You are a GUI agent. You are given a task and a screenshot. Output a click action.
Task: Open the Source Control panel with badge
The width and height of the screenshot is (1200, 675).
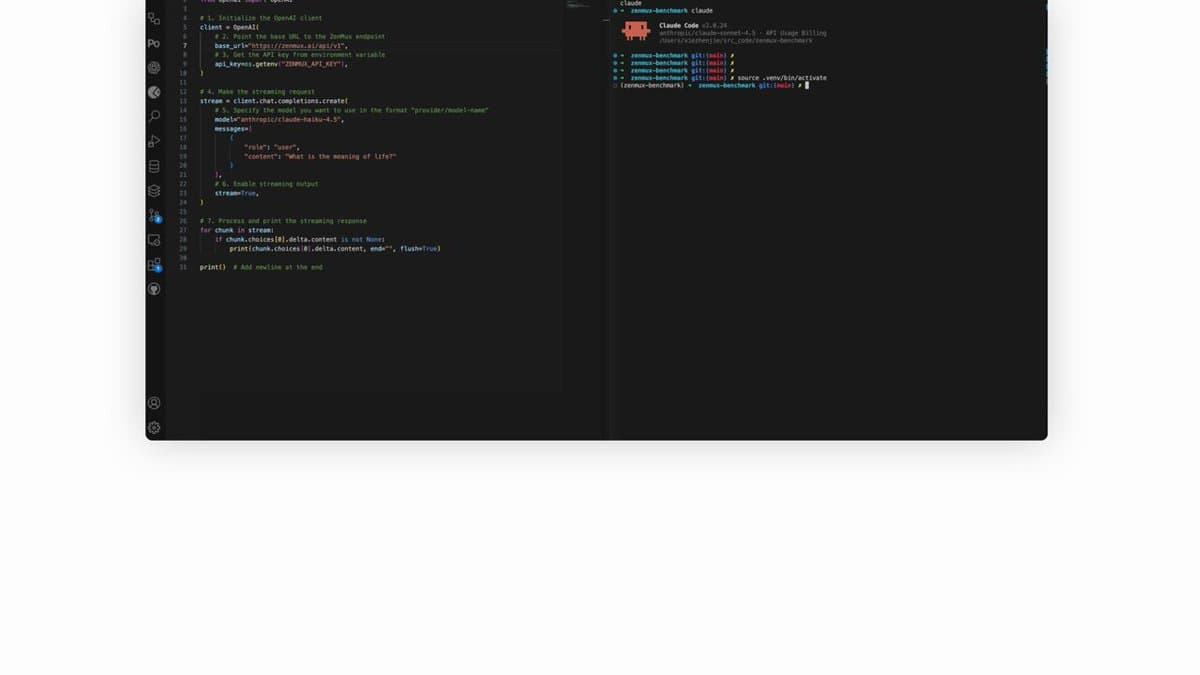click(x=154, y=215)
